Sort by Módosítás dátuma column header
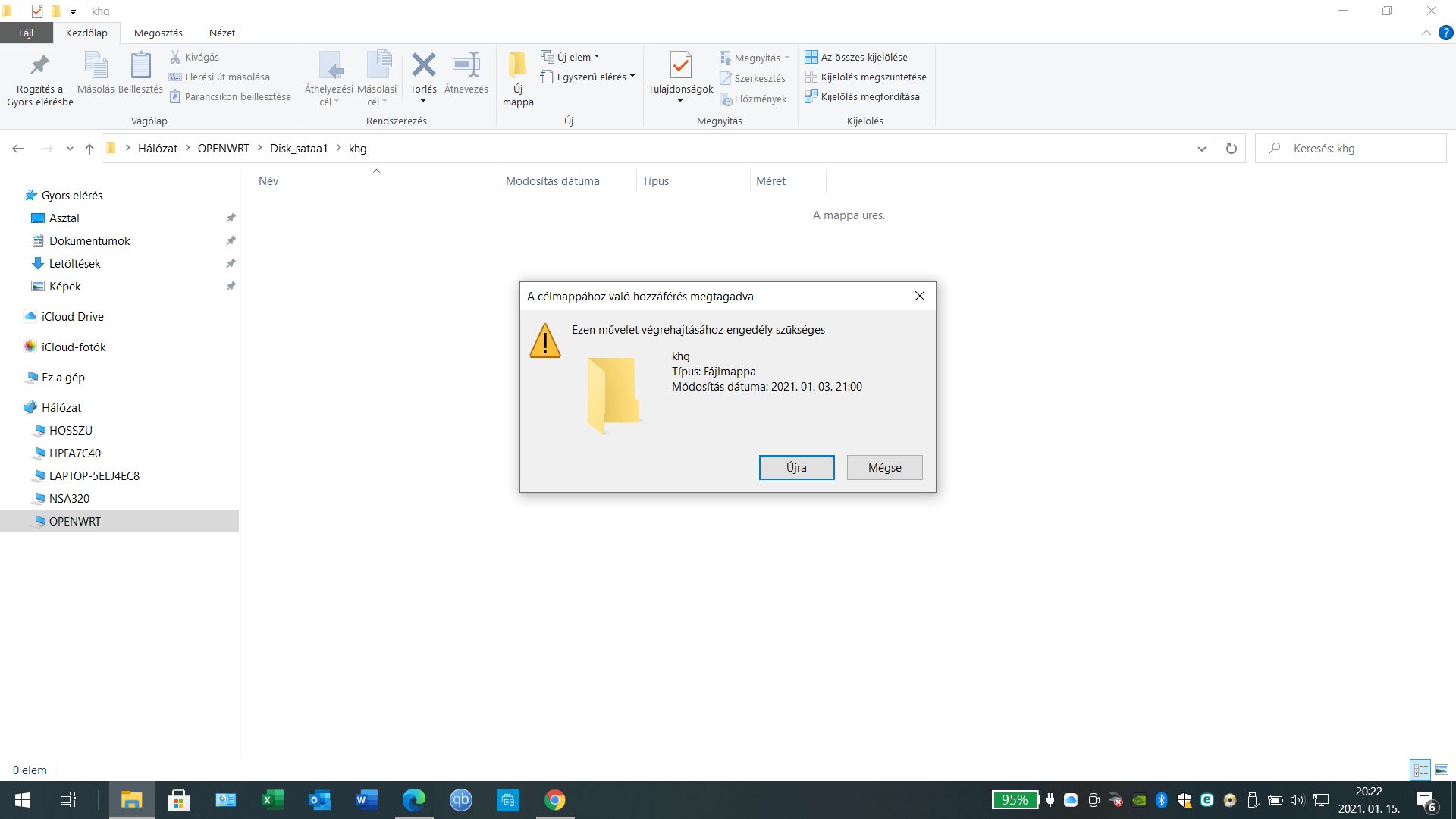1456x819 pixels. coord(568,180)
